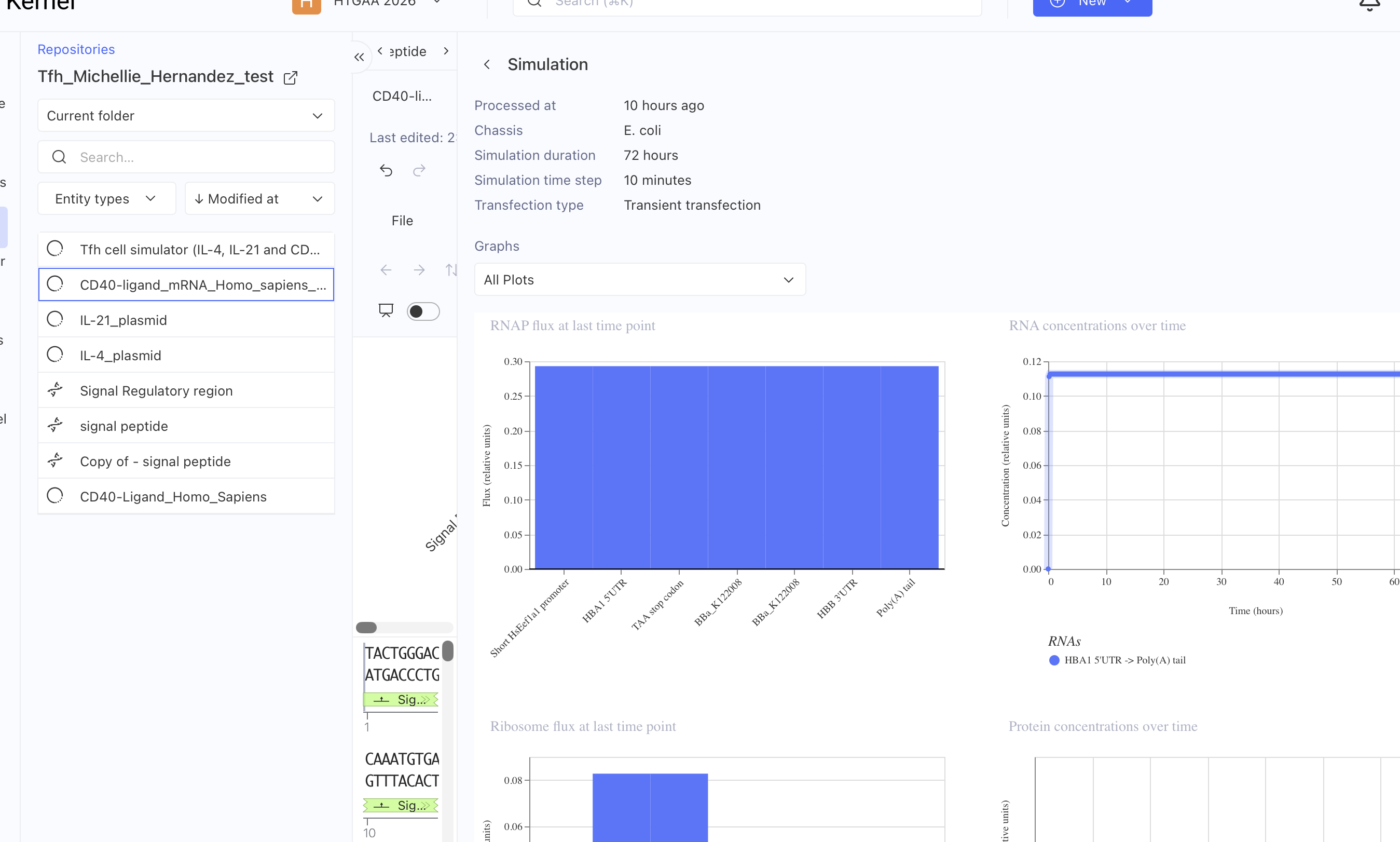Click HBA1 5'UTR RNA legend swatch
This screenshot has height=842, width=1400.
point(1054,660)
